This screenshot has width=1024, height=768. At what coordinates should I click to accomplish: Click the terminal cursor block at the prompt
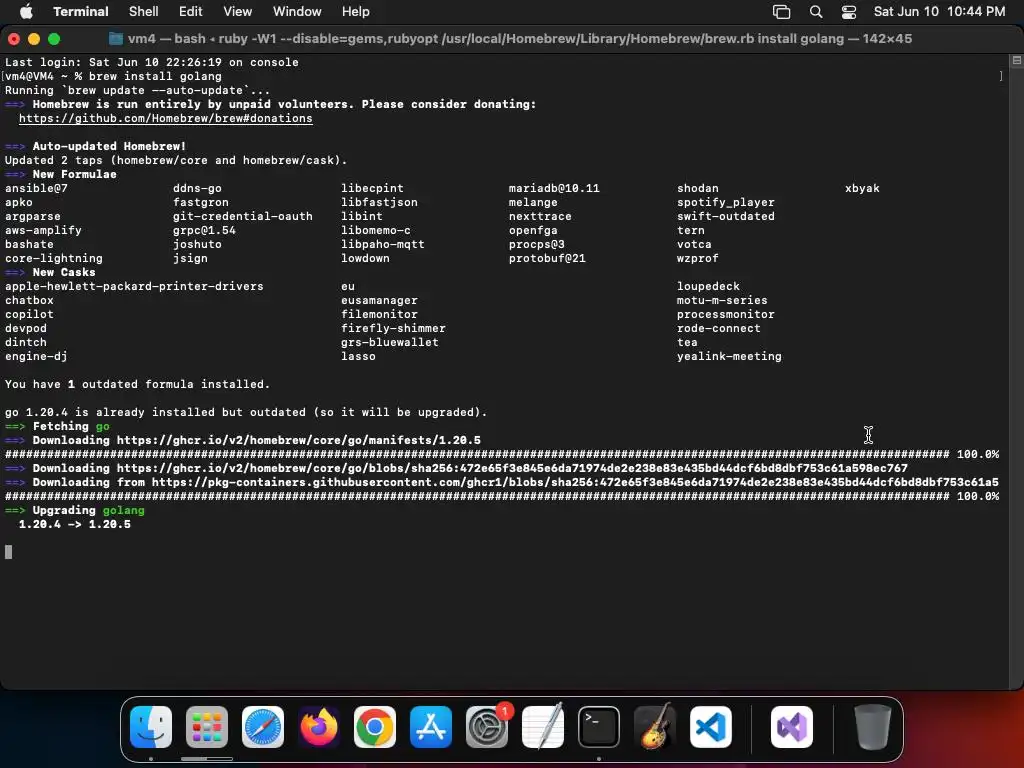(x=8, y=552)
